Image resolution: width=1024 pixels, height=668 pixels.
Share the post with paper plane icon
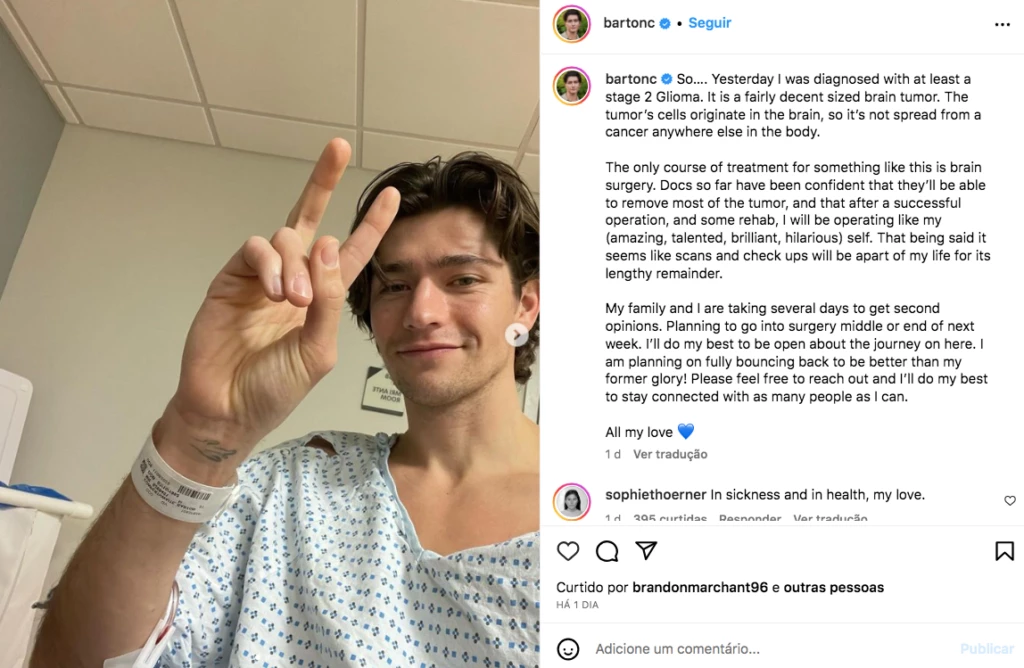pyautogui.click(x=646, y=550)
